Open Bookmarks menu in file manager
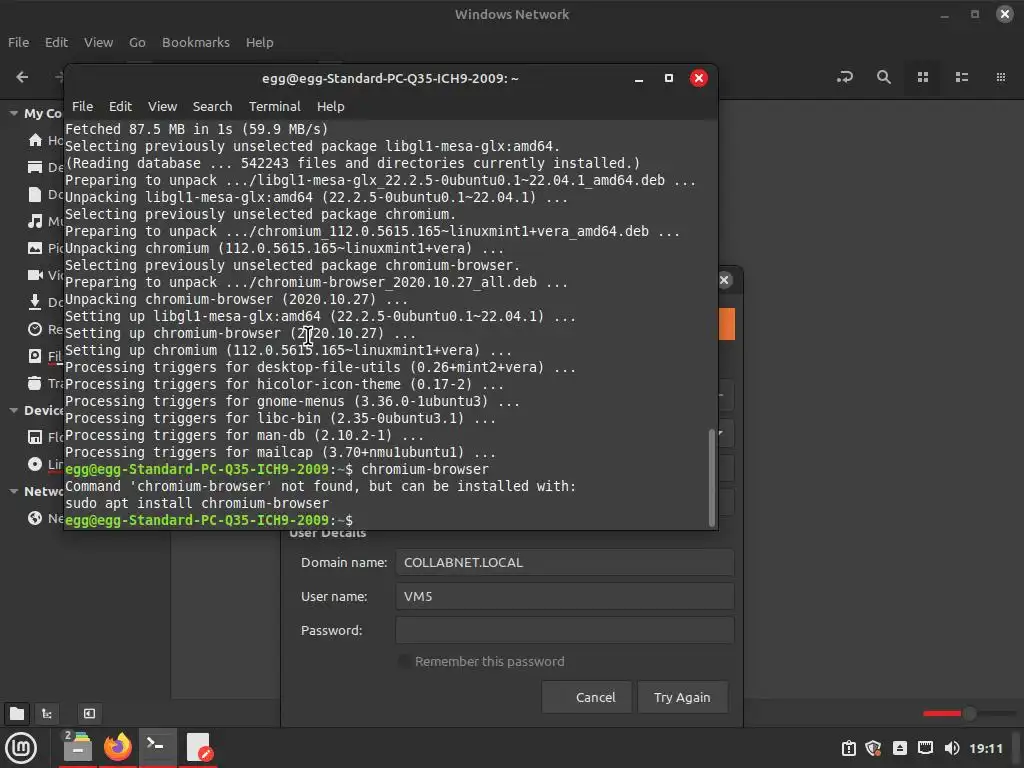The image size is (1024, 768). [196, 42]
